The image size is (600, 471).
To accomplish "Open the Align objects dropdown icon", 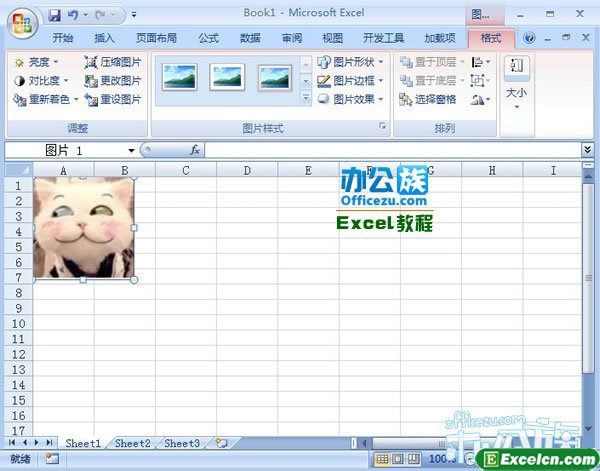I will click(x=481, y=62).
